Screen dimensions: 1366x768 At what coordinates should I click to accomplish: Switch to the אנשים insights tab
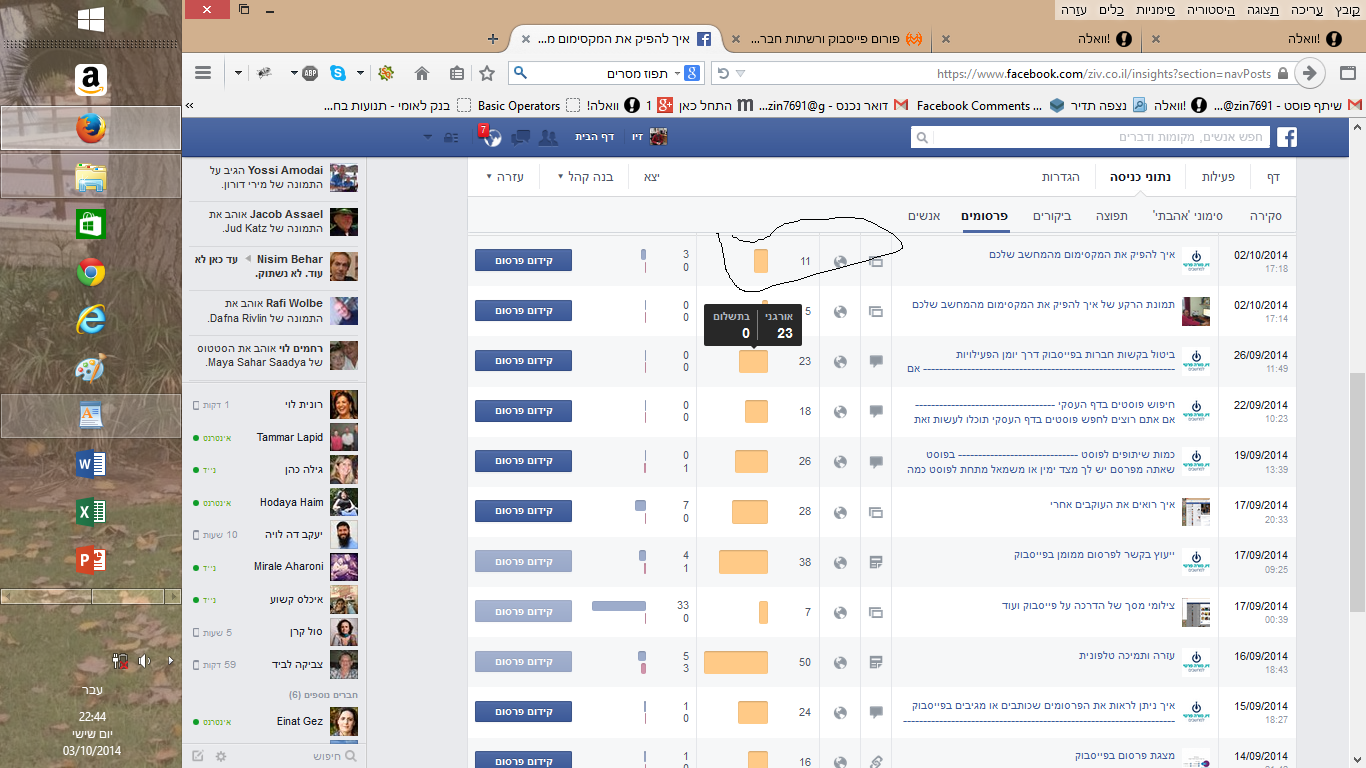(924, 216)
